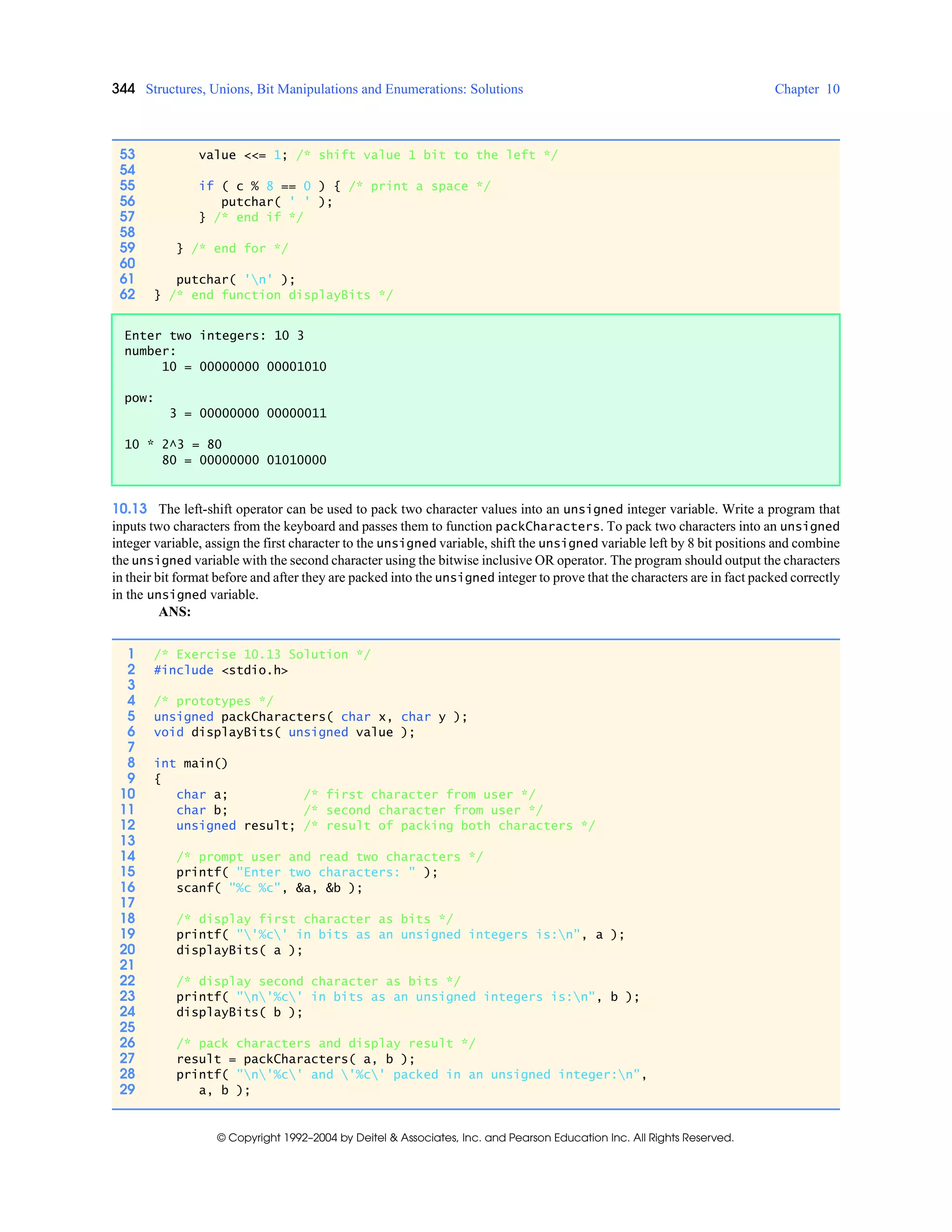Click the 'result = packCharacters( a, b )' line
This screenshot has height=1232, width=952.
(296, 1059)
